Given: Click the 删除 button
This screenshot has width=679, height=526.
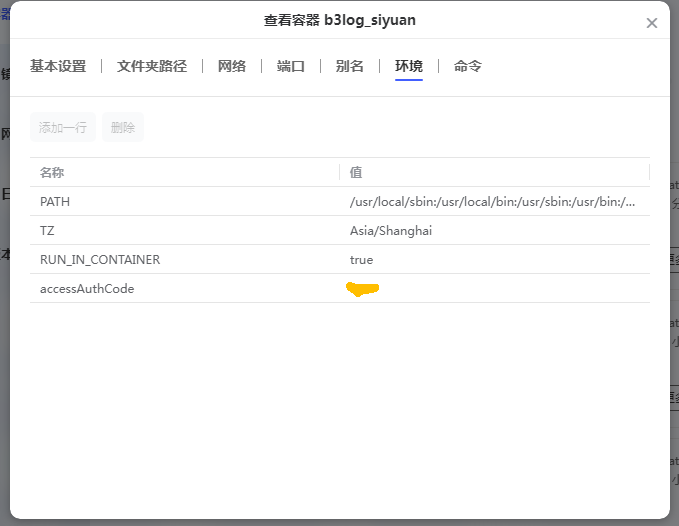Looking at the screenshot, I should 123,127.
